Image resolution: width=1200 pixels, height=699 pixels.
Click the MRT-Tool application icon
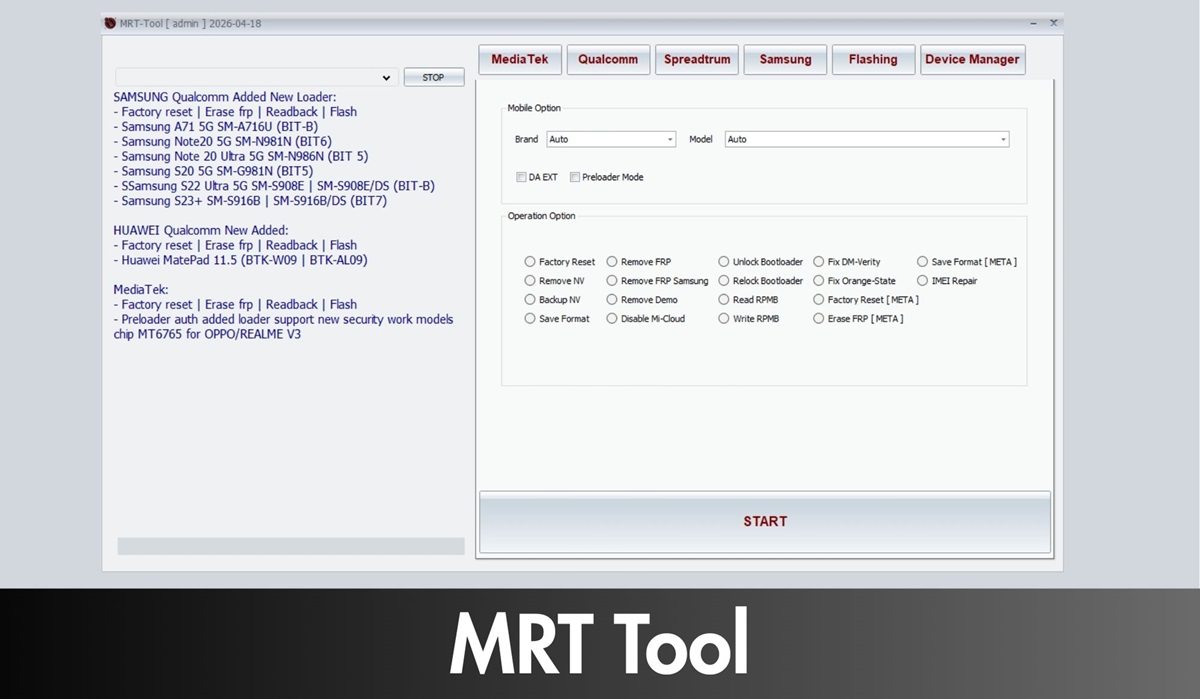pyautogui.click(x=110, y=22)
